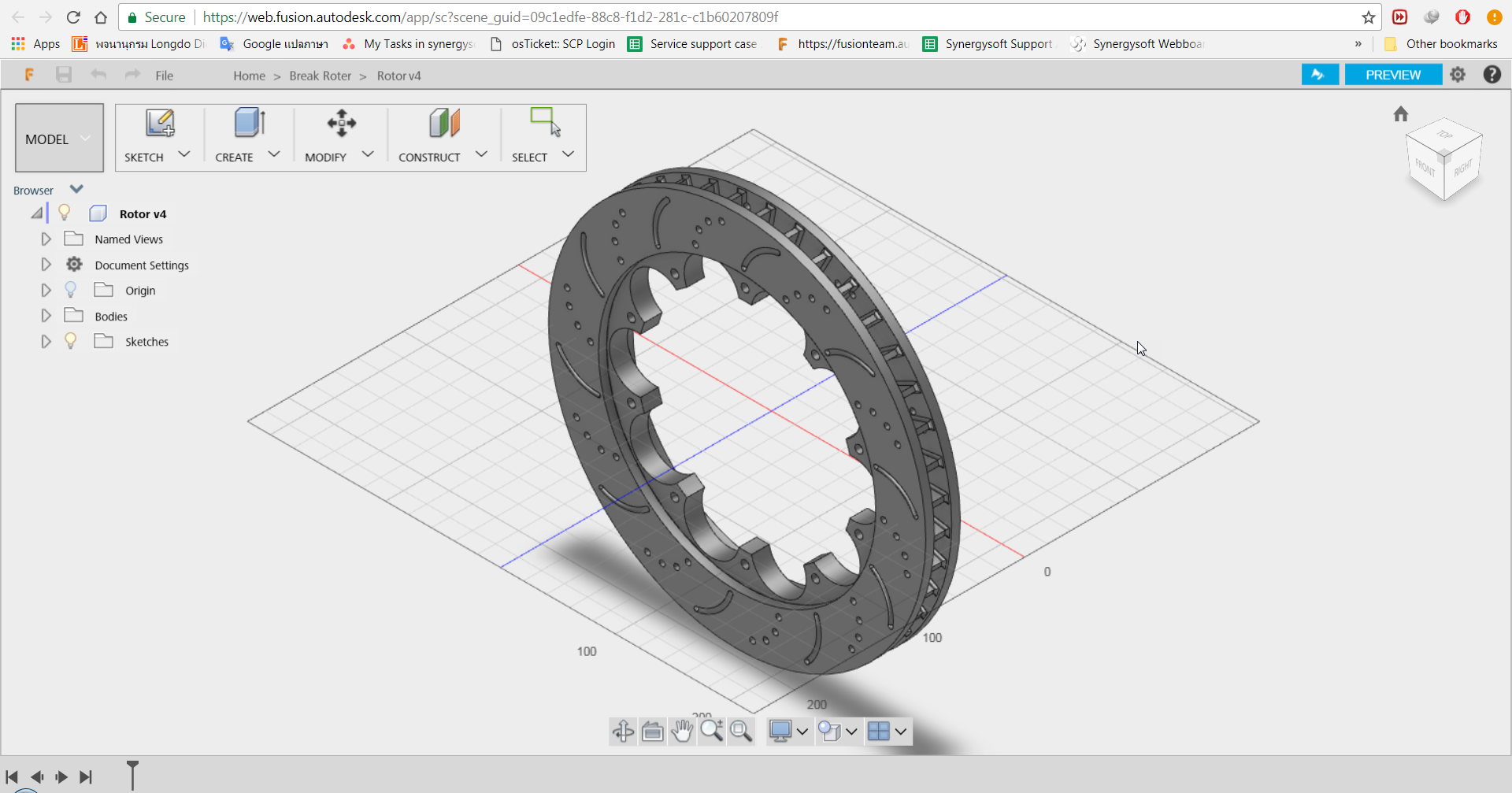Expand the Bodies folder in the browser
This screenshot has width=1512, height=793.
point(46,315)
